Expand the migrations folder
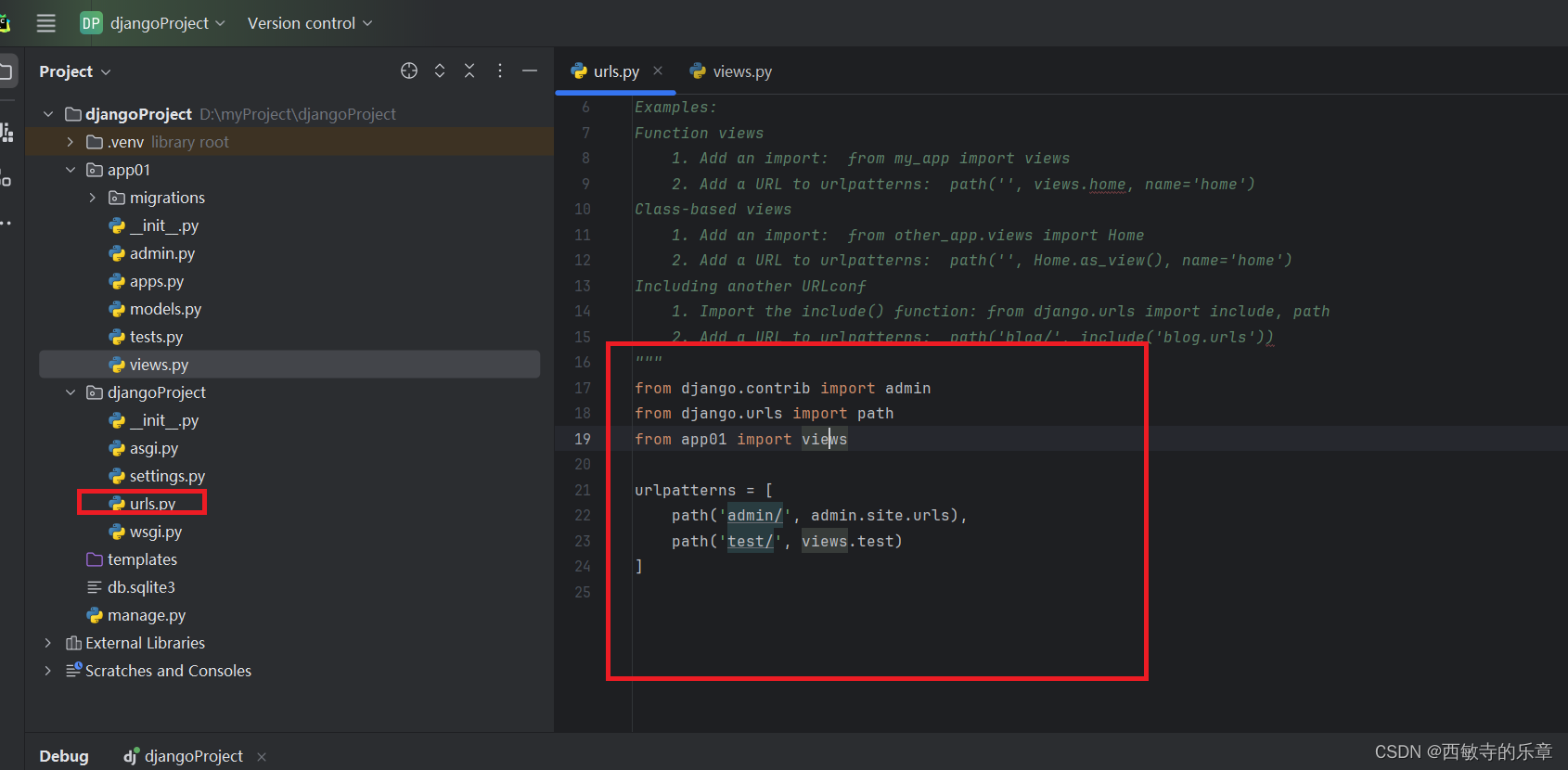Viewport: 1568px width, 770px height. click(93, 198)
